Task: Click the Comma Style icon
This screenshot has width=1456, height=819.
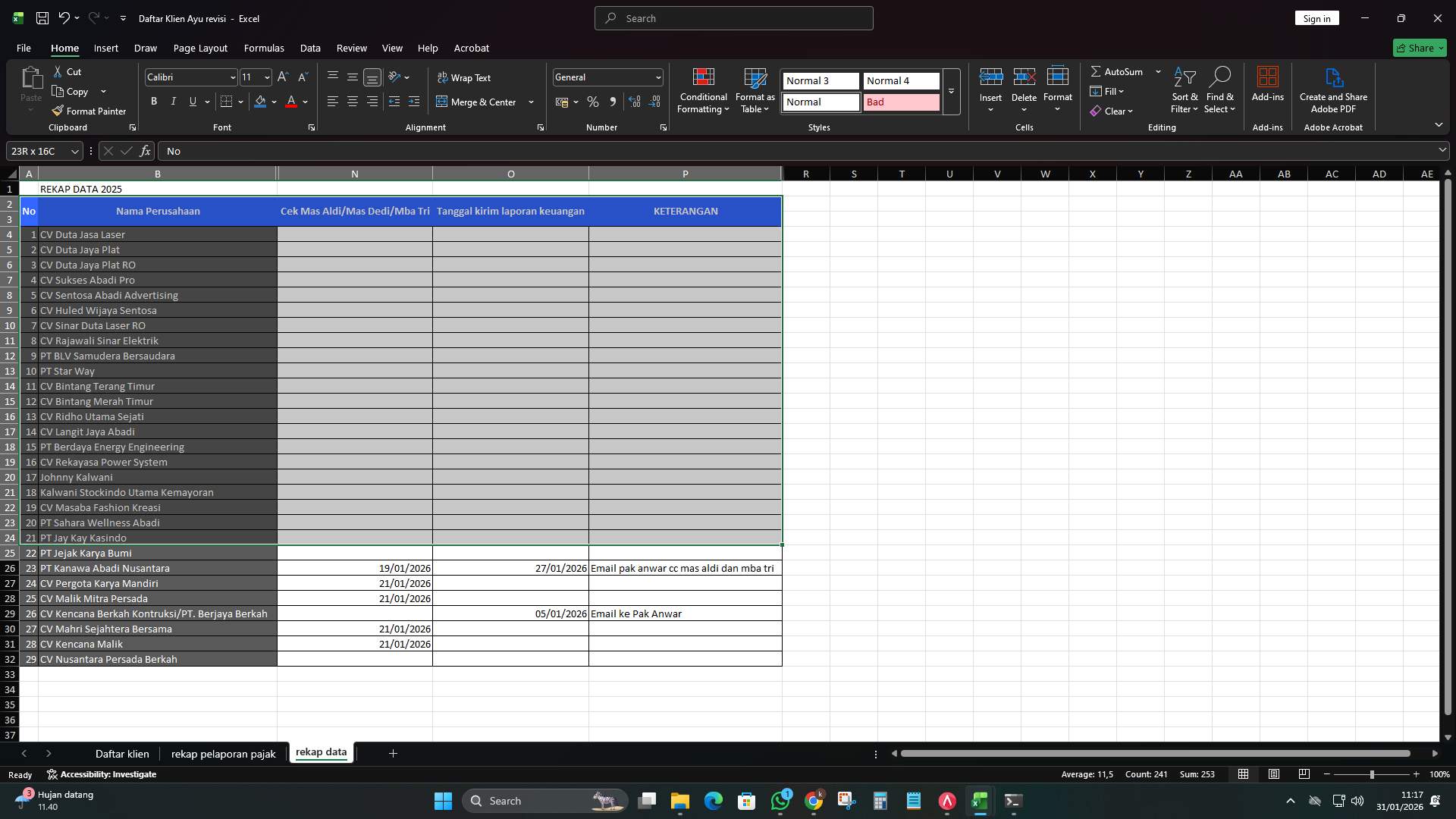Action: [x=613, y=101]
